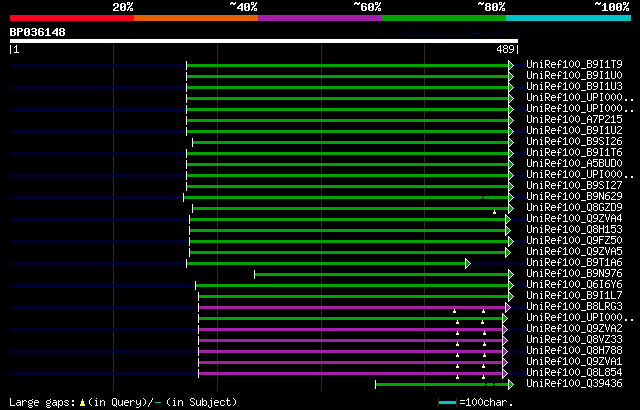Click the UniRef100_Q8GZD9 label
Screen dimensions: 640x410
pos(574,208)
